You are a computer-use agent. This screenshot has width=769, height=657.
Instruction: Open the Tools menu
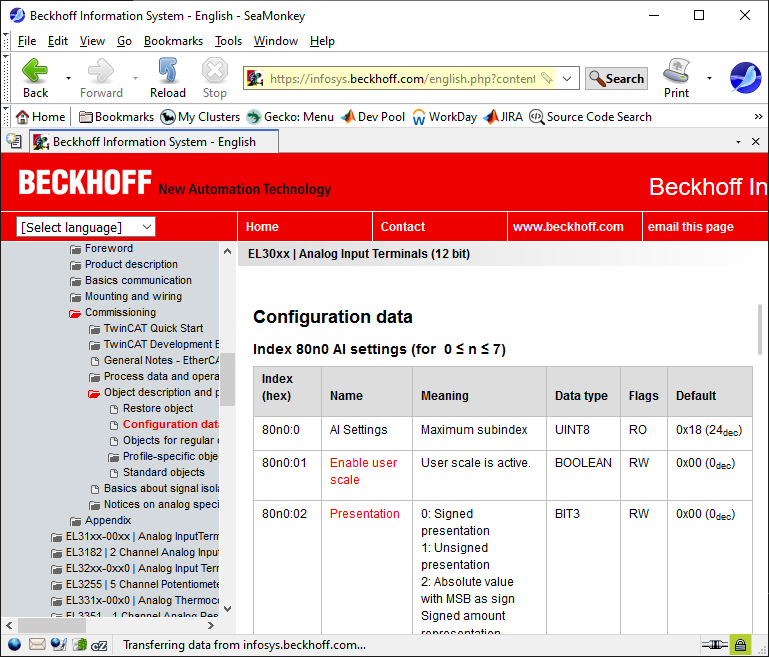tap(228, 41)
